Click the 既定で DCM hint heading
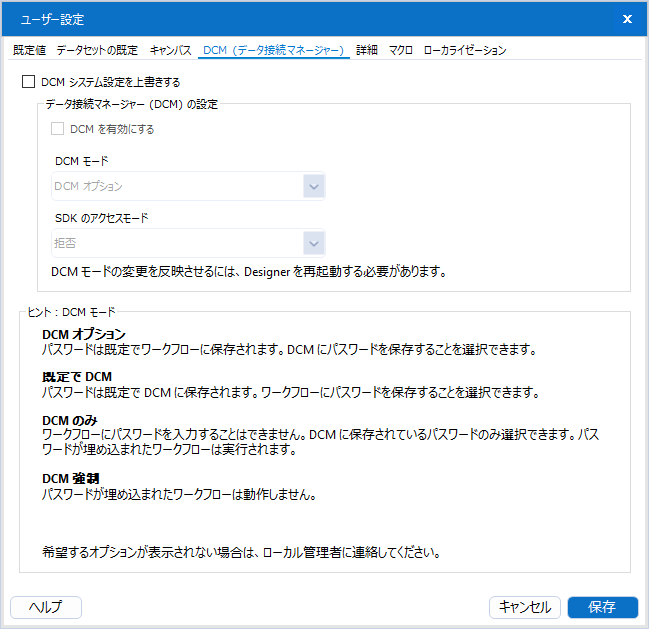 pyautogui.click(x=77, y=376)
